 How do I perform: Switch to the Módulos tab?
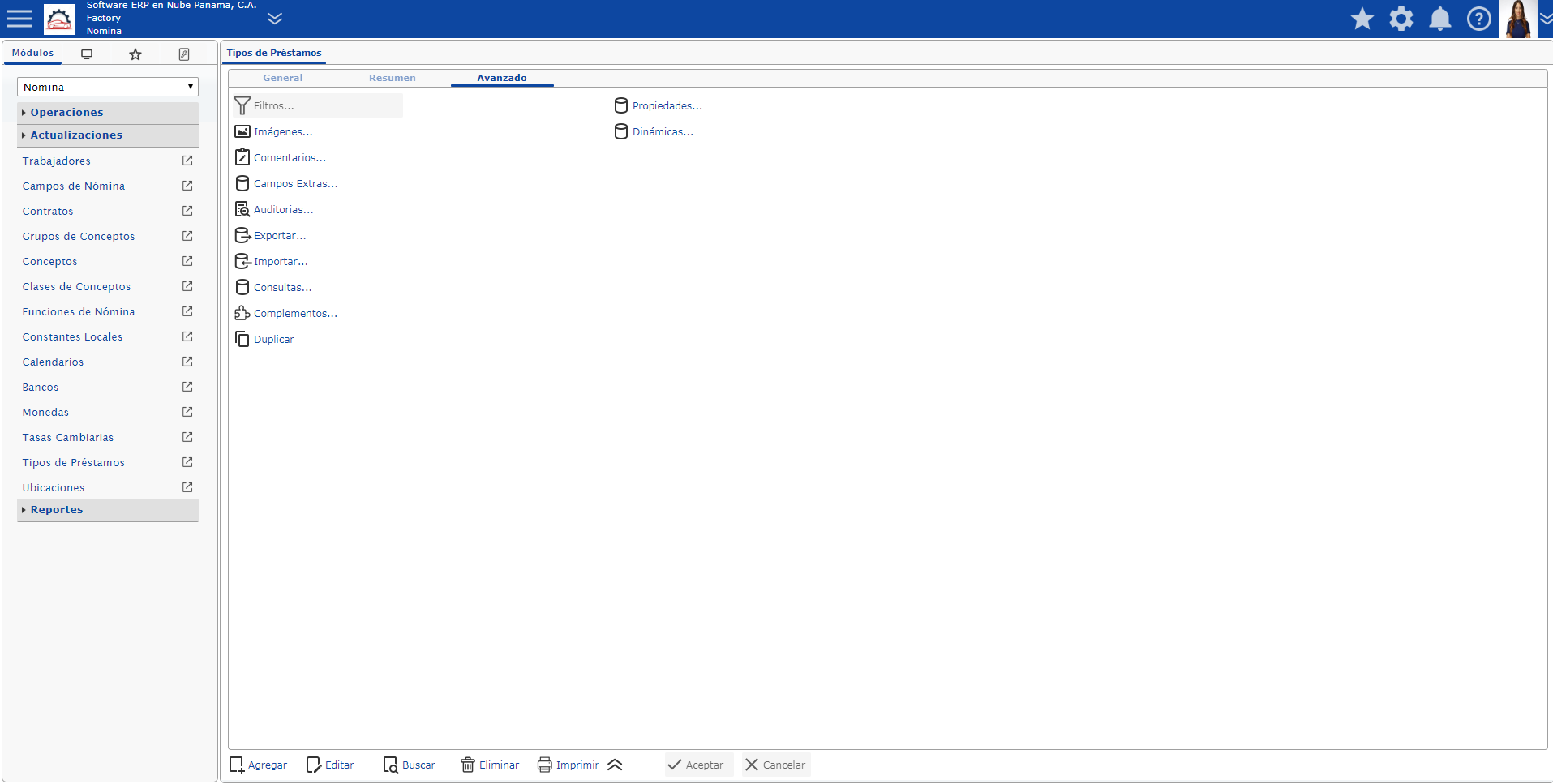33,53
